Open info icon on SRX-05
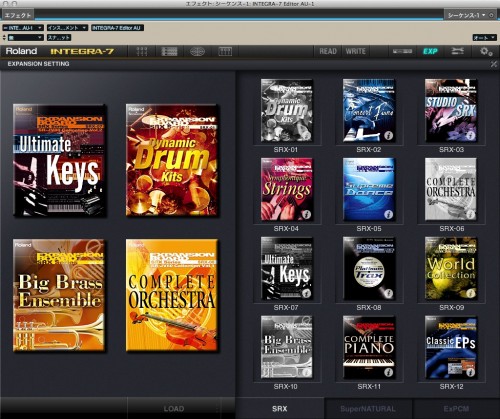The height and width of the screenshot is (419, 500). click(388, 214)
